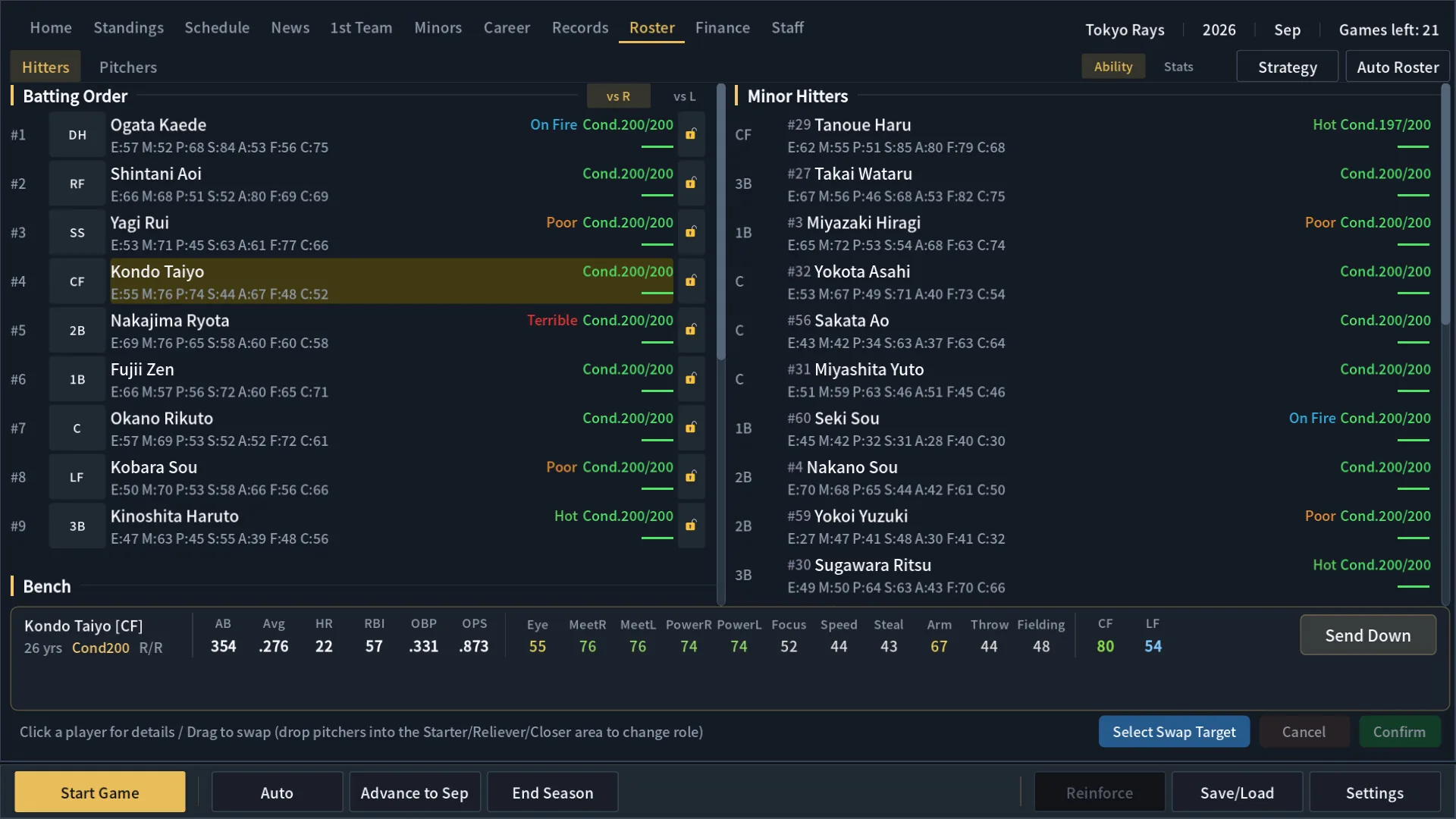Toggle the lock next to Nakajima Ryota
The height and width of the screenshot is (819, 1456).
tap(691, 330)
